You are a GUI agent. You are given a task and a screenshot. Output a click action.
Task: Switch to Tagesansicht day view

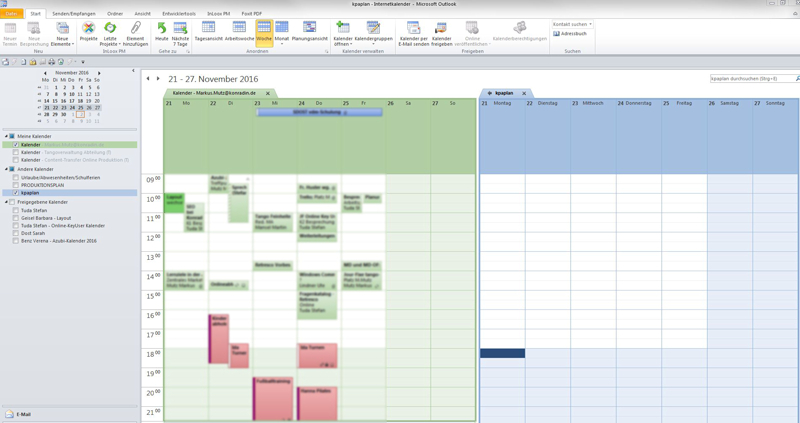click(208, 31)
